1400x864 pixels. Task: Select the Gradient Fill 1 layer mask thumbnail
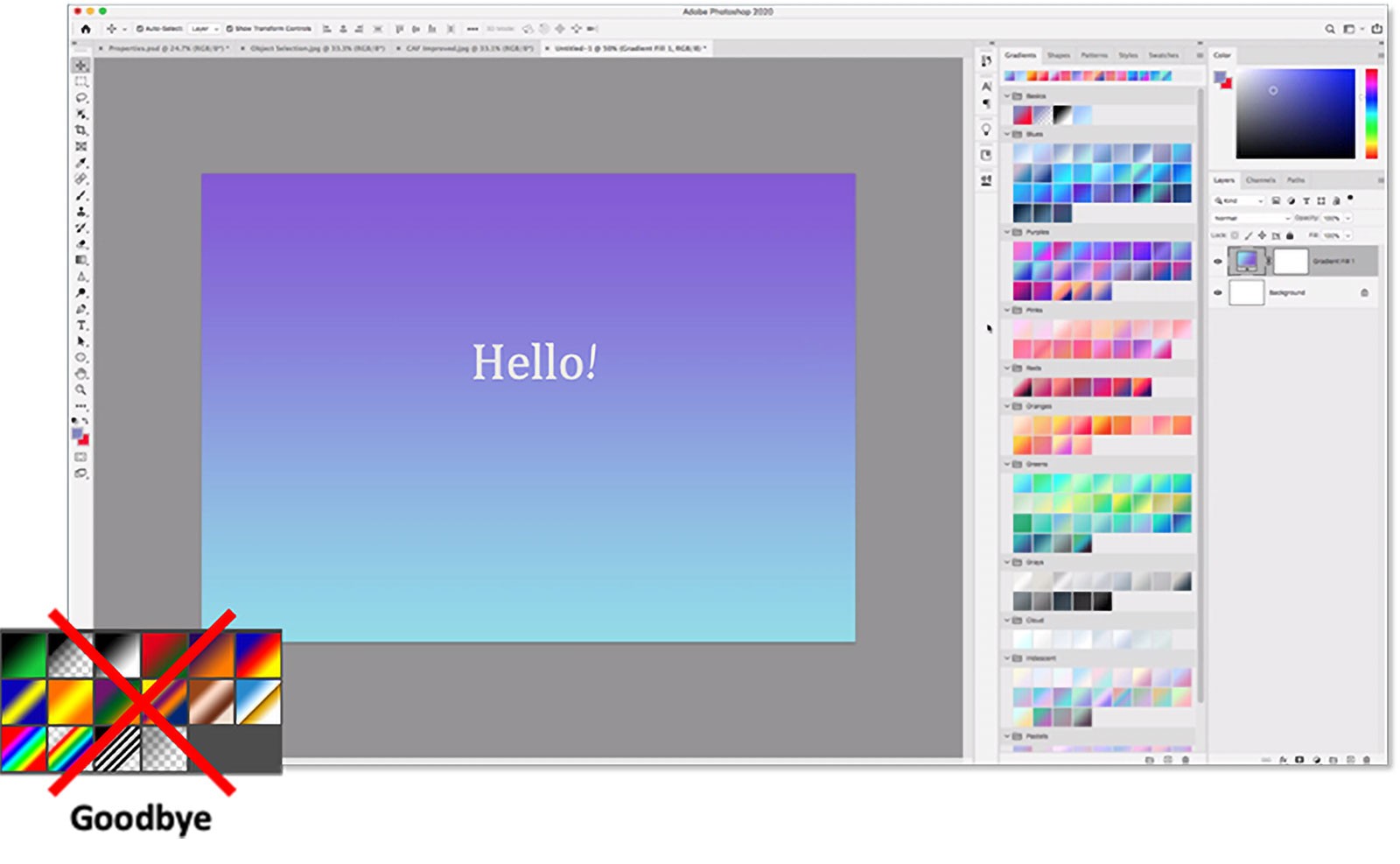click(x=1290, y=261)
